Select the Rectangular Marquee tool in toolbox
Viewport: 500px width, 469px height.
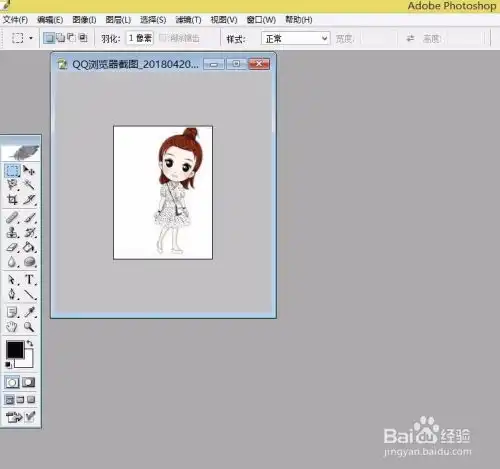tap(12, 171)
